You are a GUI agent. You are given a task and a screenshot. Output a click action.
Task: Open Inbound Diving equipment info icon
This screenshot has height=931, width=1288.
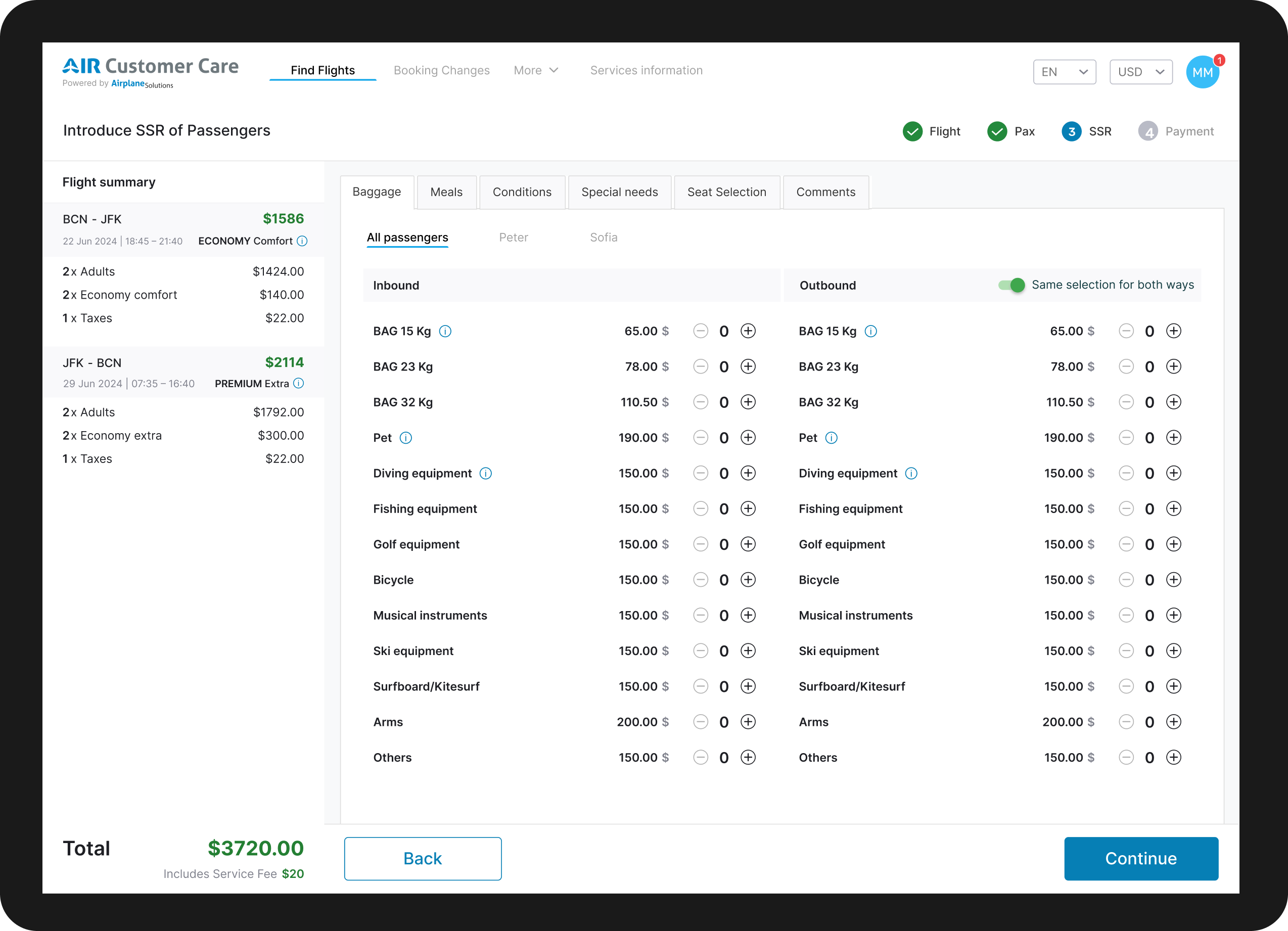click(x=486, y=474)
